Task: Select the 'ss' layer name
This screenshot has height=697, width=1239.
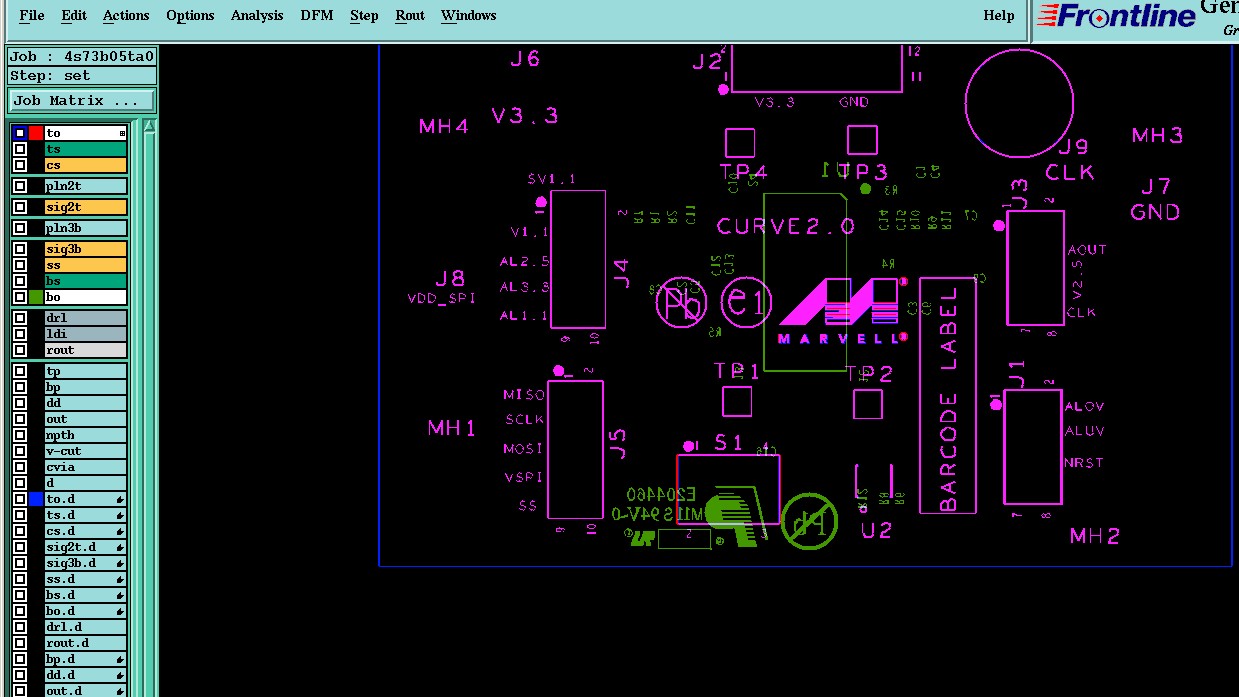Action: coord(85,265)
